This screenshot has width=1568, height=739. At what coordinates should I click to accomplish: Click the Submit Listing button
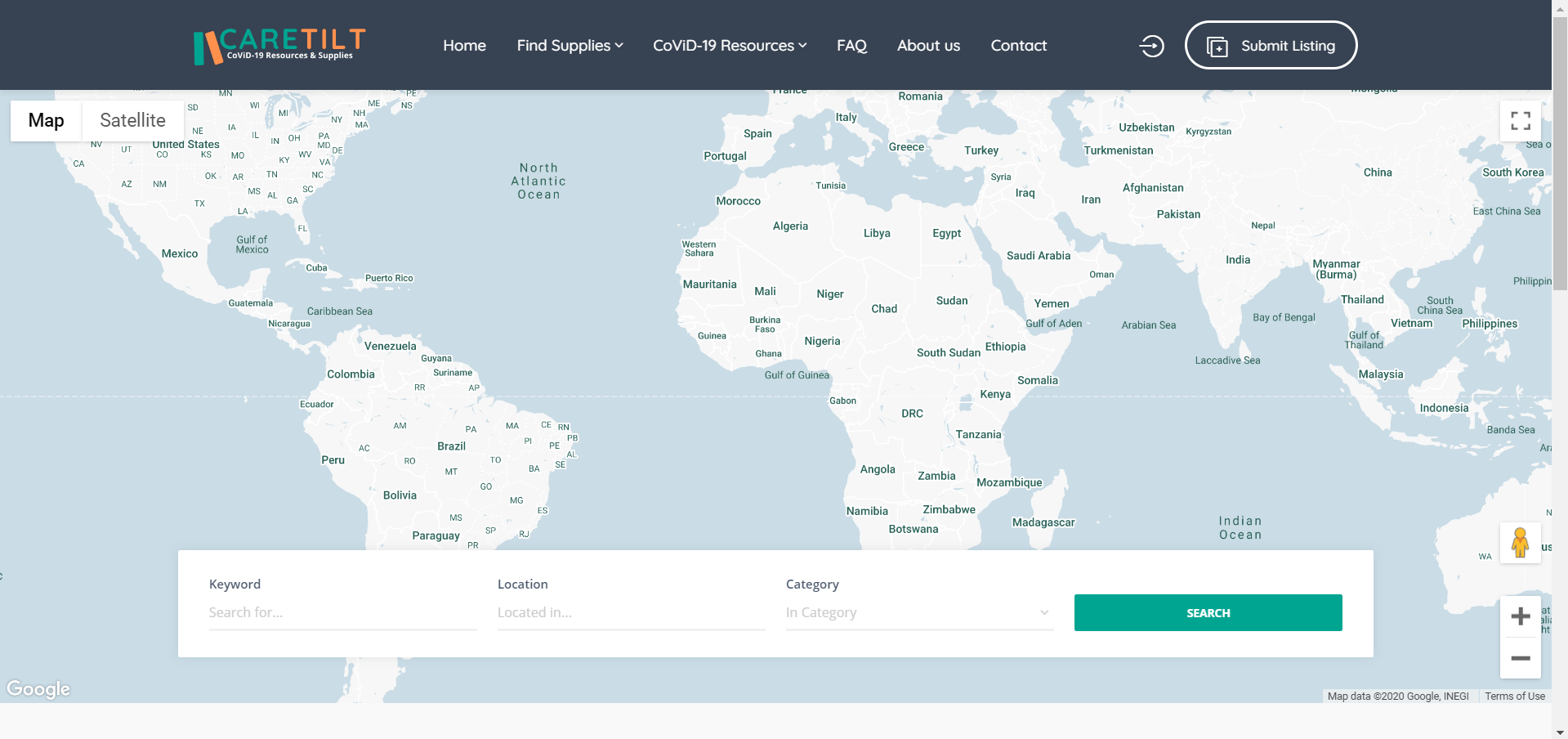pyautogui.click(x=1271, y=46)
